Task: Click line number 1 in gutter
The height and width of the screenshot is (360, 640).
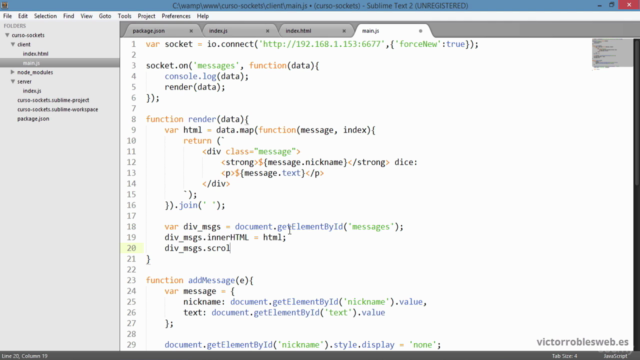Action: (133, 44)
